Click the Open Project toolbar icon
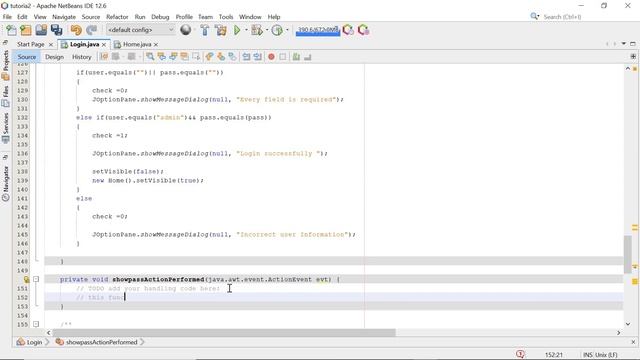 41,30
